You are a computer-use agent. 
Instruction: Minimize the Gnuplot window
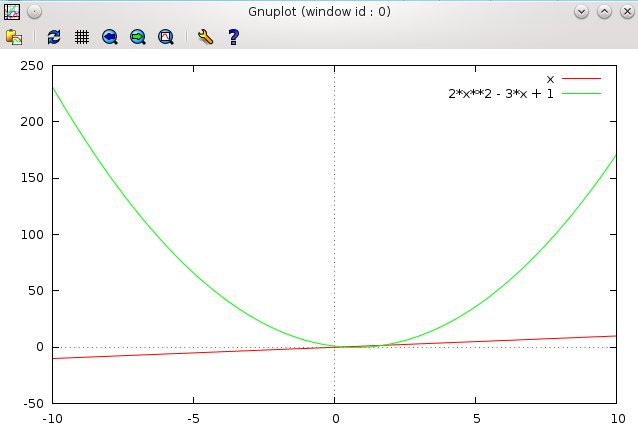[582, 11]
